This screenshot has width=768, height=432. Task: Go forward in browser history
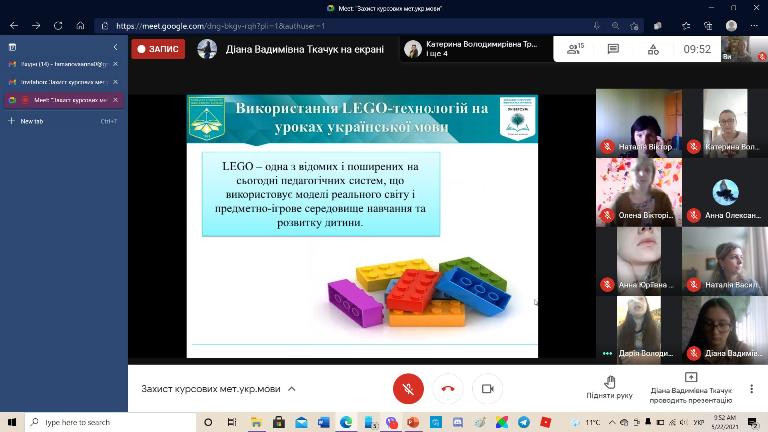[36, 25]
